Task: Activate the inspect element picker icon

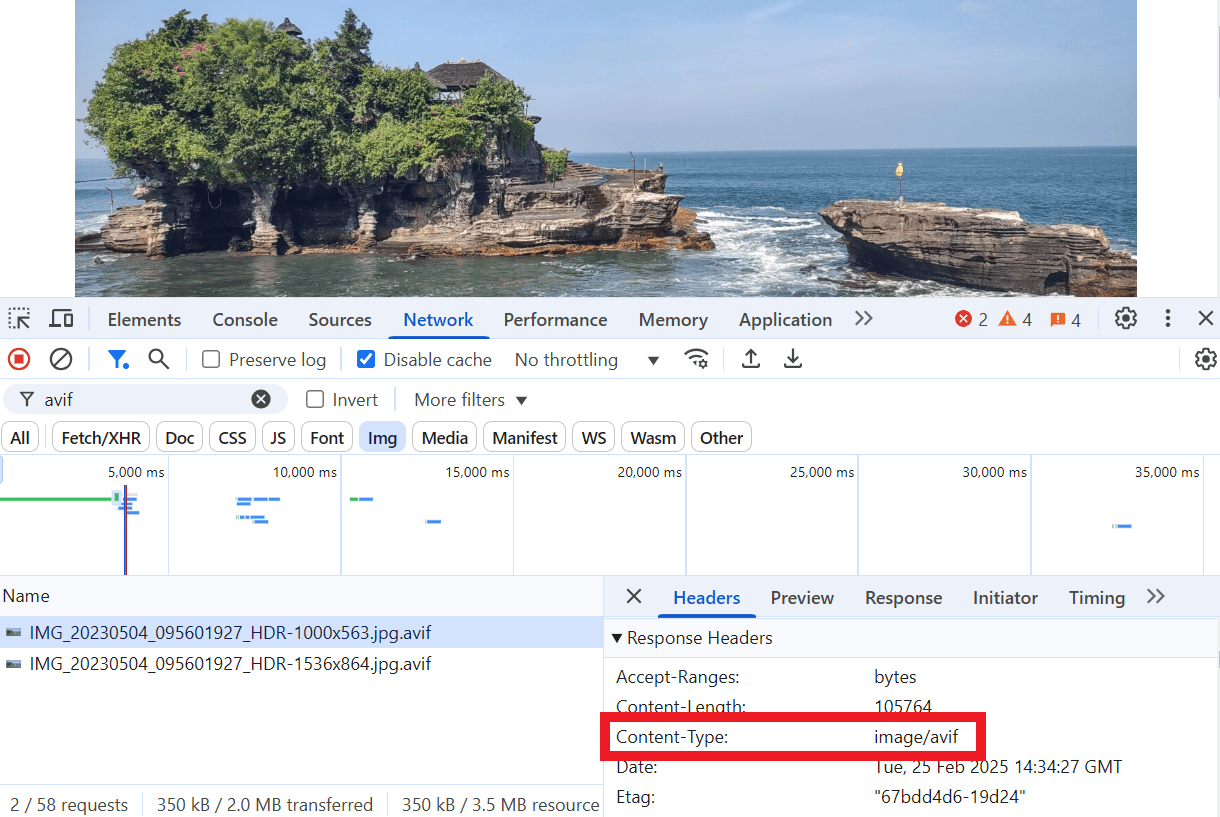Action: coord(19,319)
